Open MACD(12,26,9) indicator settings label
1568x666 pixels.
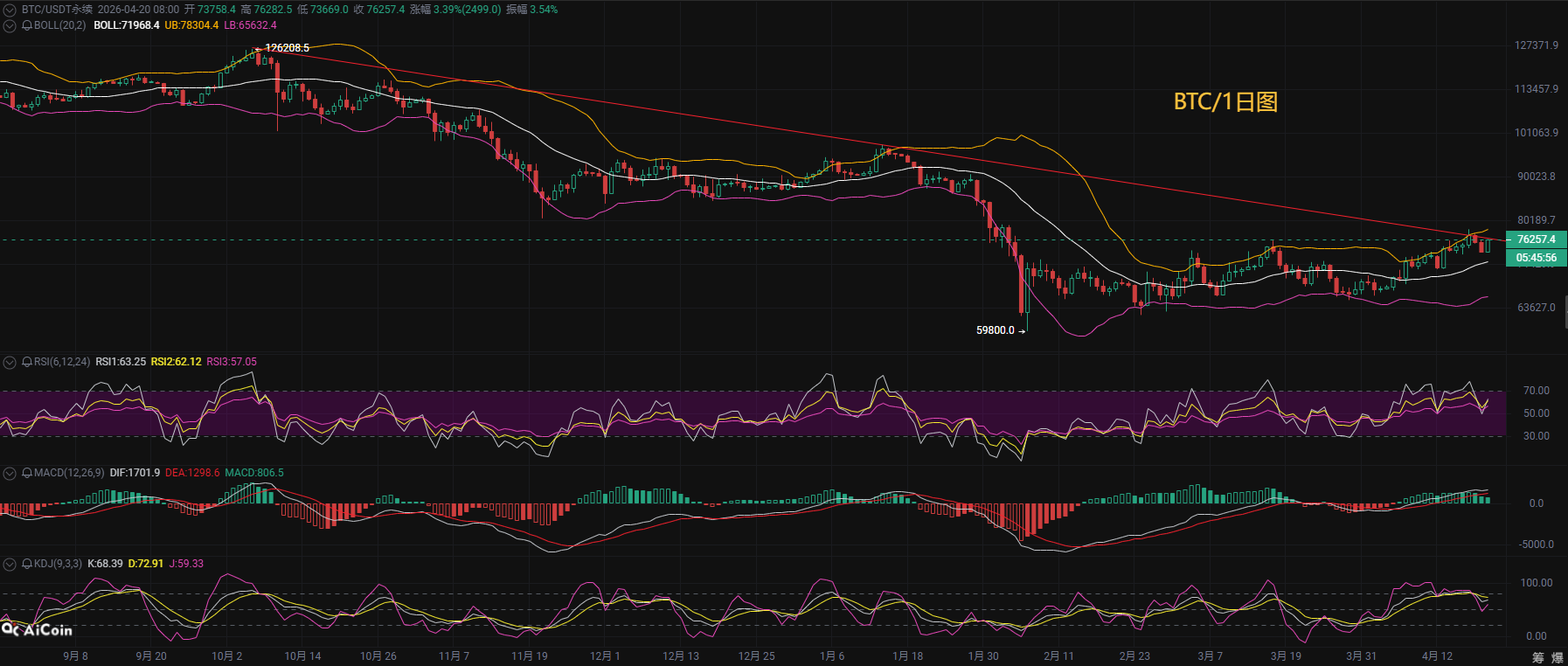[x=68, y=473]
